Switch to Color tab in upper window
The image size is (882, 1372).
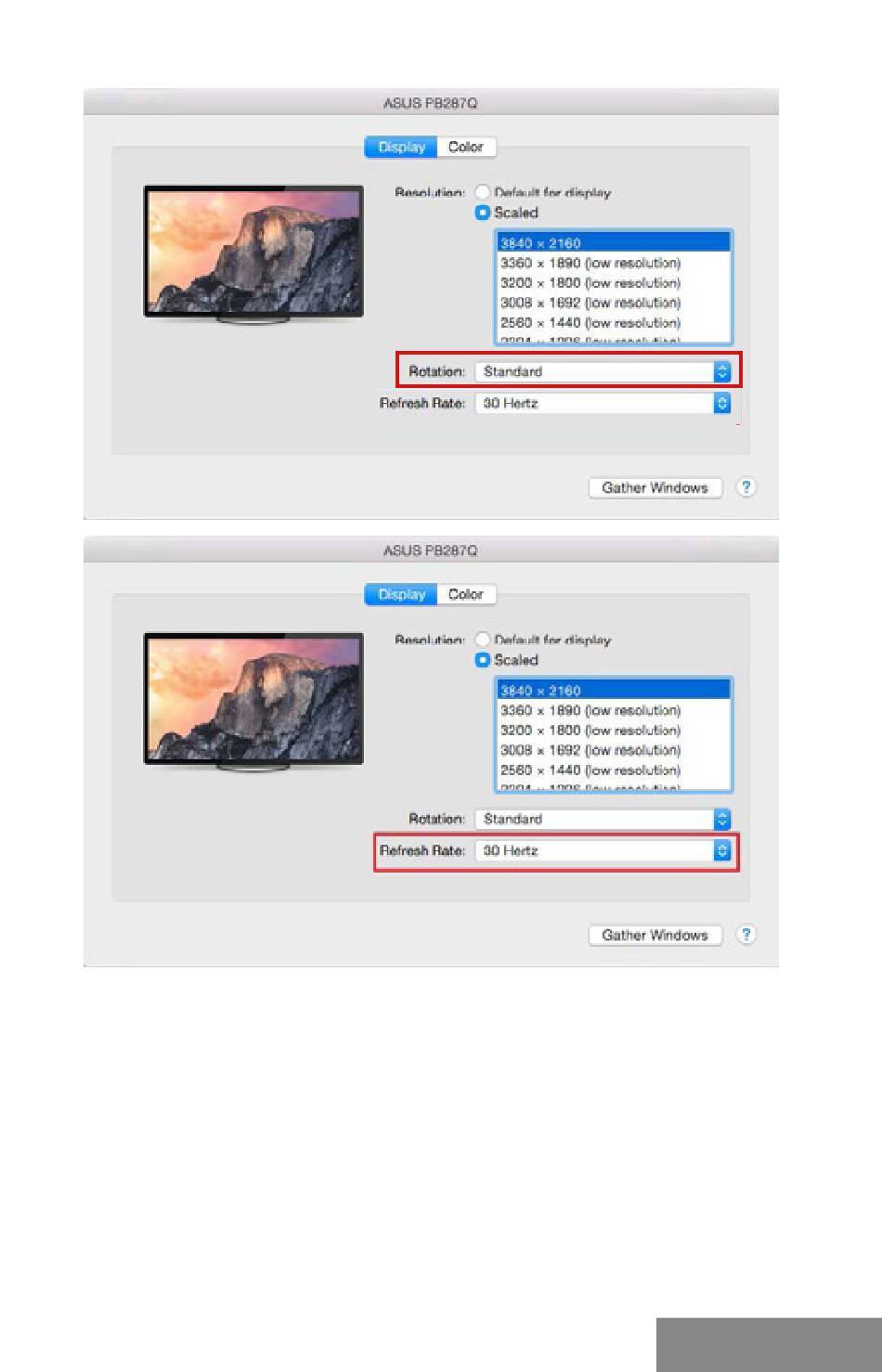pyautogui.click(x=466, y=147)
